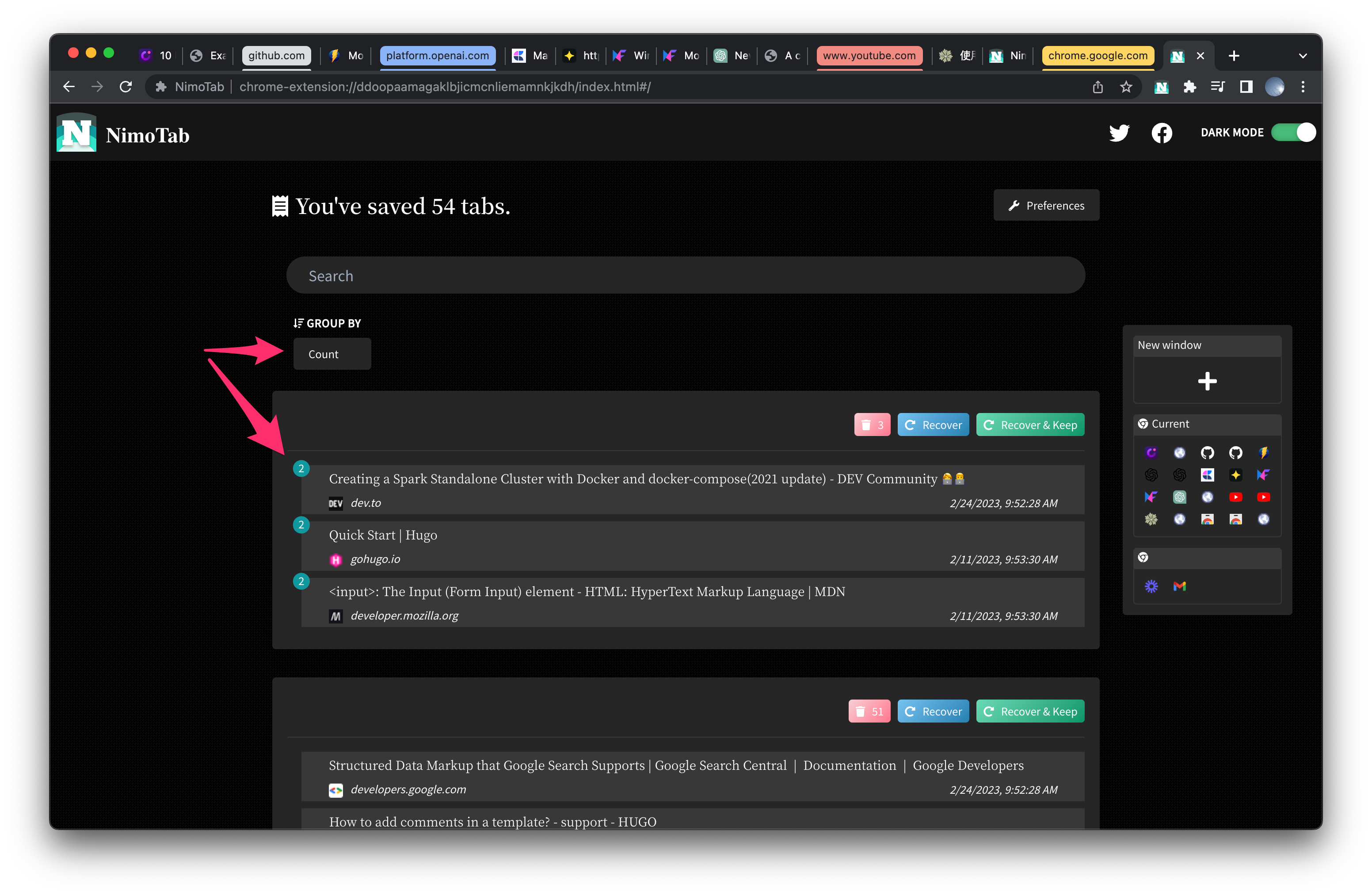The image size is (1372, 895).
Task: Toggle the DARK MODE switch
Action: pyautogui.click(x=1293, y=133)
